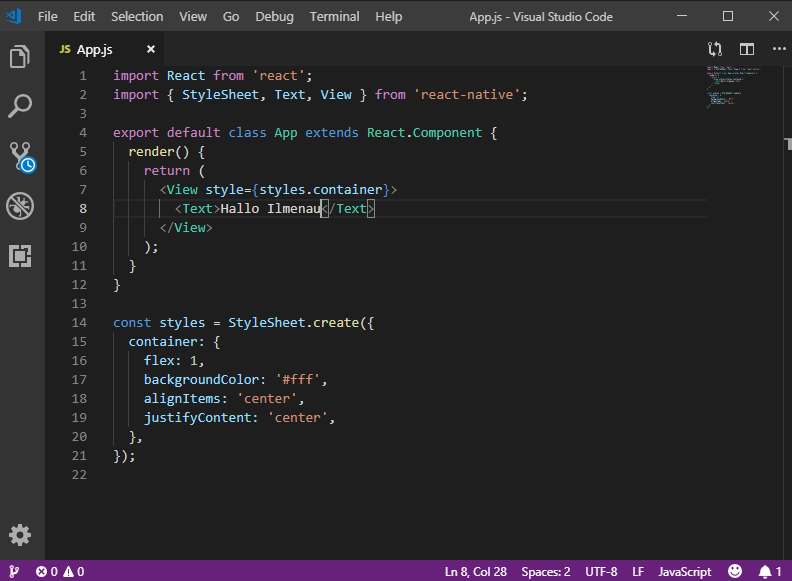Open the Extensions view icon
The width and height of the screenshot is (792, 581).
tap(20, 256)
